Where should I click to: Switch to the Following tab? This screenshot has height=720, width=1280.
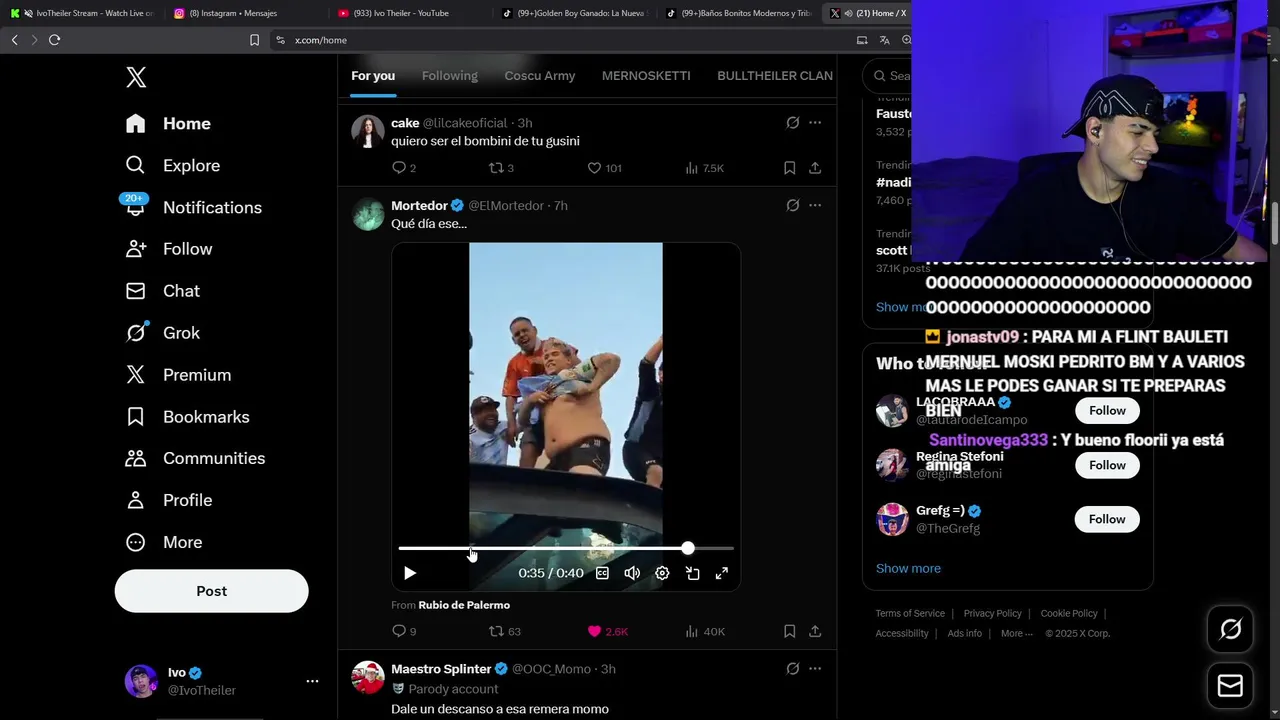click(x=449, y=76)
